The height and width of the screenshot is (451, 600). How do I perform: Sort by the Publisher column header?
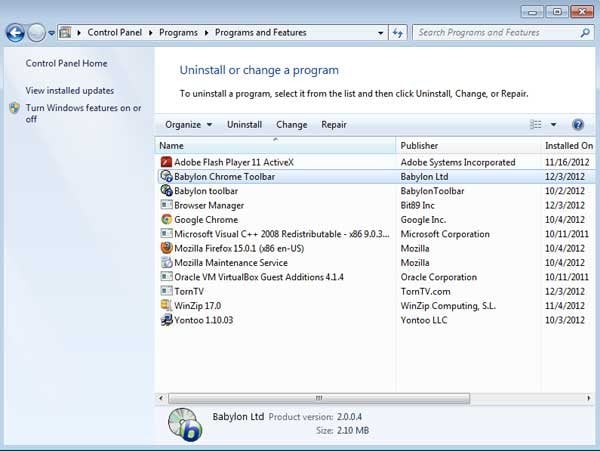(x=469, y=146)
